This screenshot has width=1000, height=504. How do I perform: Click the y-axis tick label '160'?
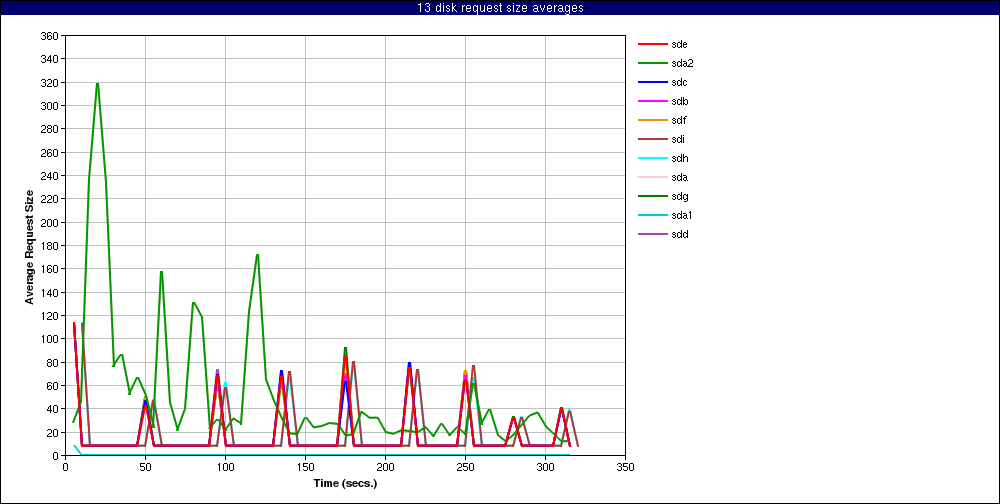51,269
